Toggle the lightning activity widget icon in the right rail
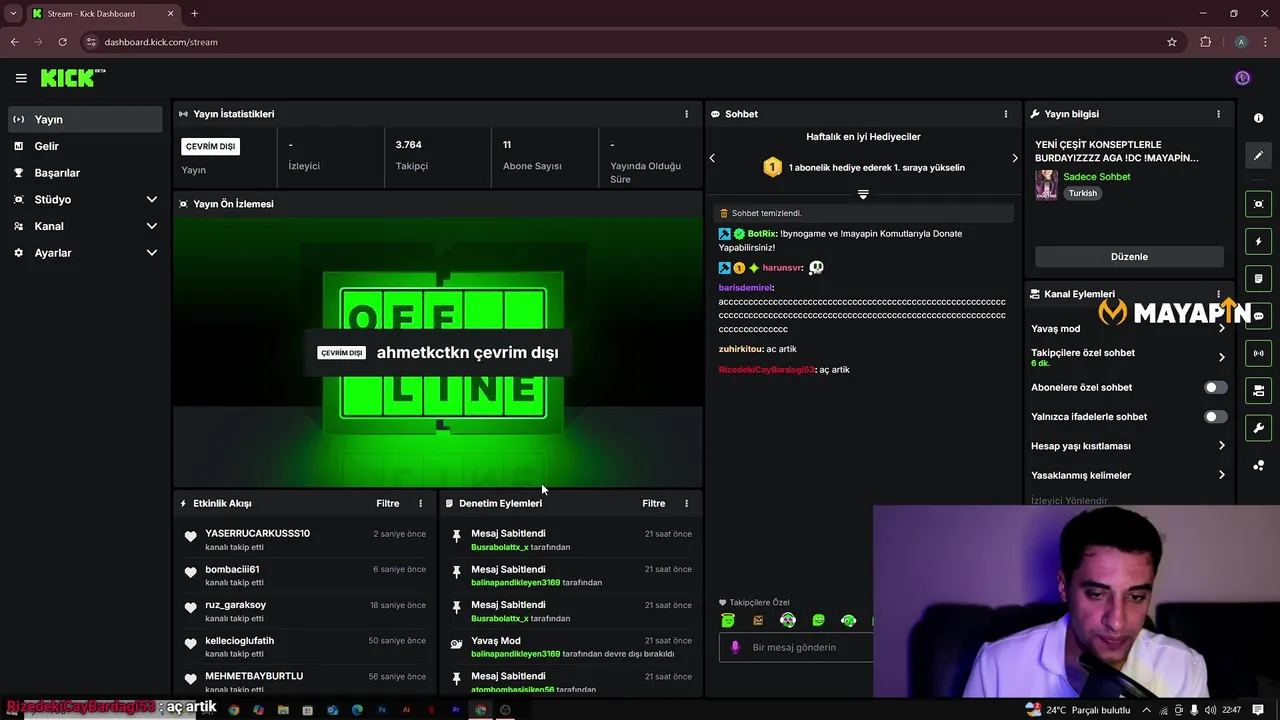 (1258, 241)
